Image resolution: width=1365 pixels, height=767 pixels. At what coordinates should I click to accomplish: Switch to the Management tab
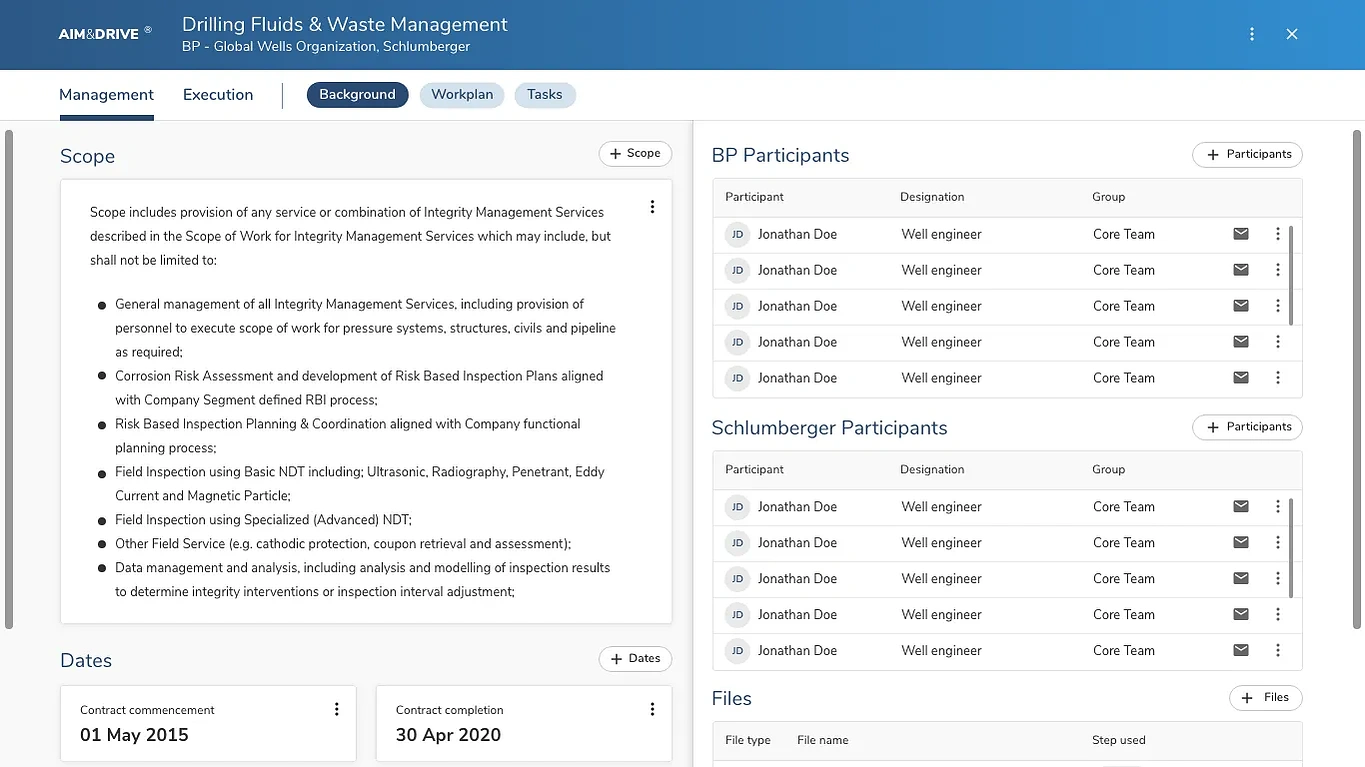point(106,95)
